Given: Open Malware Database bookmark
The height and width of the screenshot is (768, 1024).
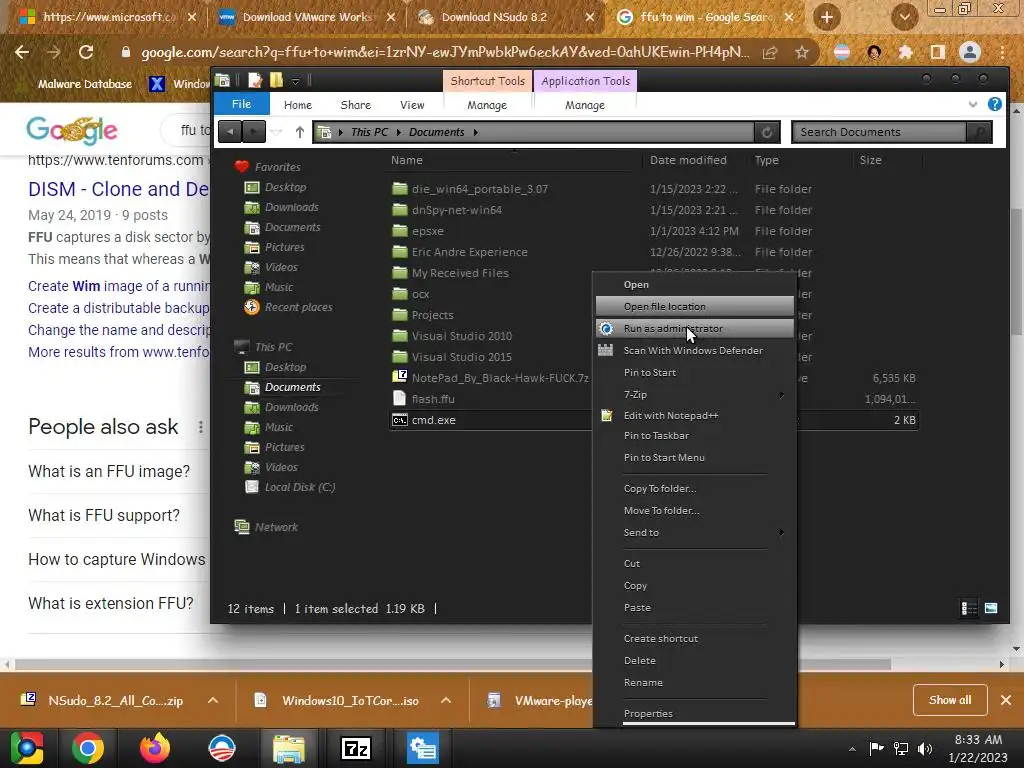Looking at the screenshot, I should point(85,84).
